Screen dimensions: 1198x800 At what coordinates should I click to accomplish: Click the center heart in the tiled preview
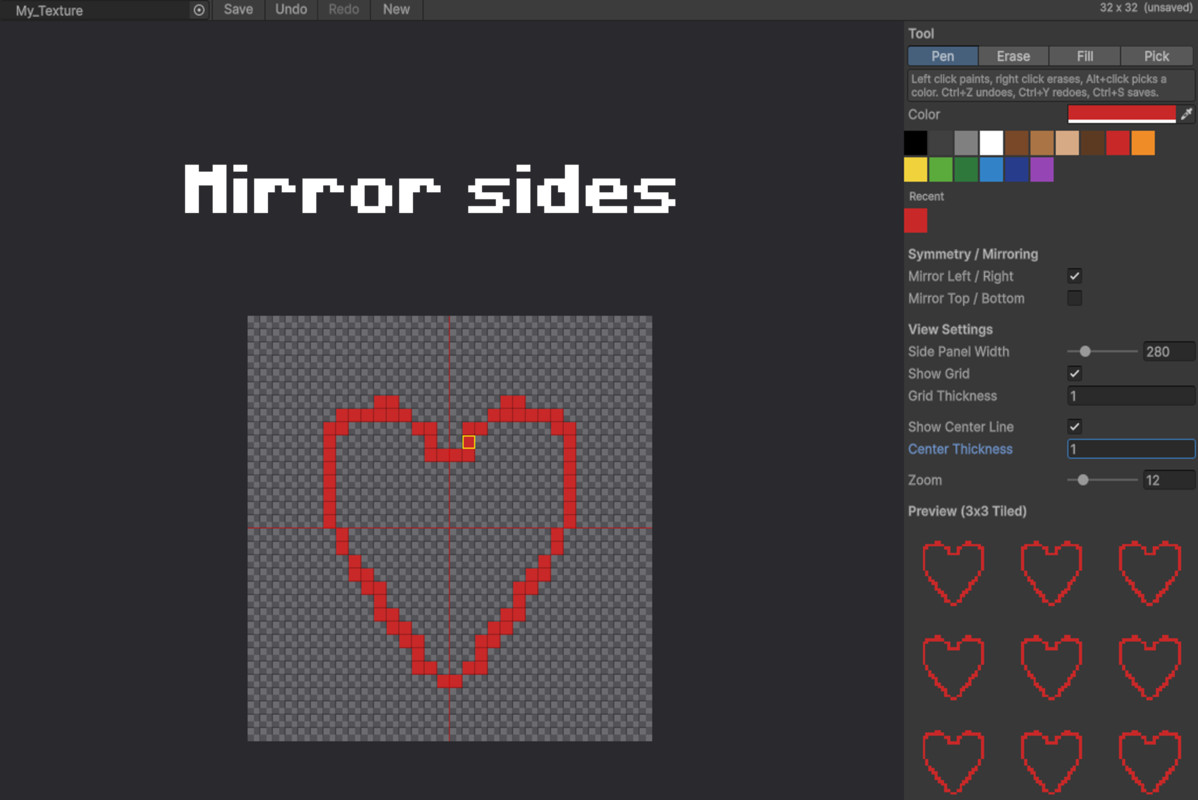coord(1051,666)
